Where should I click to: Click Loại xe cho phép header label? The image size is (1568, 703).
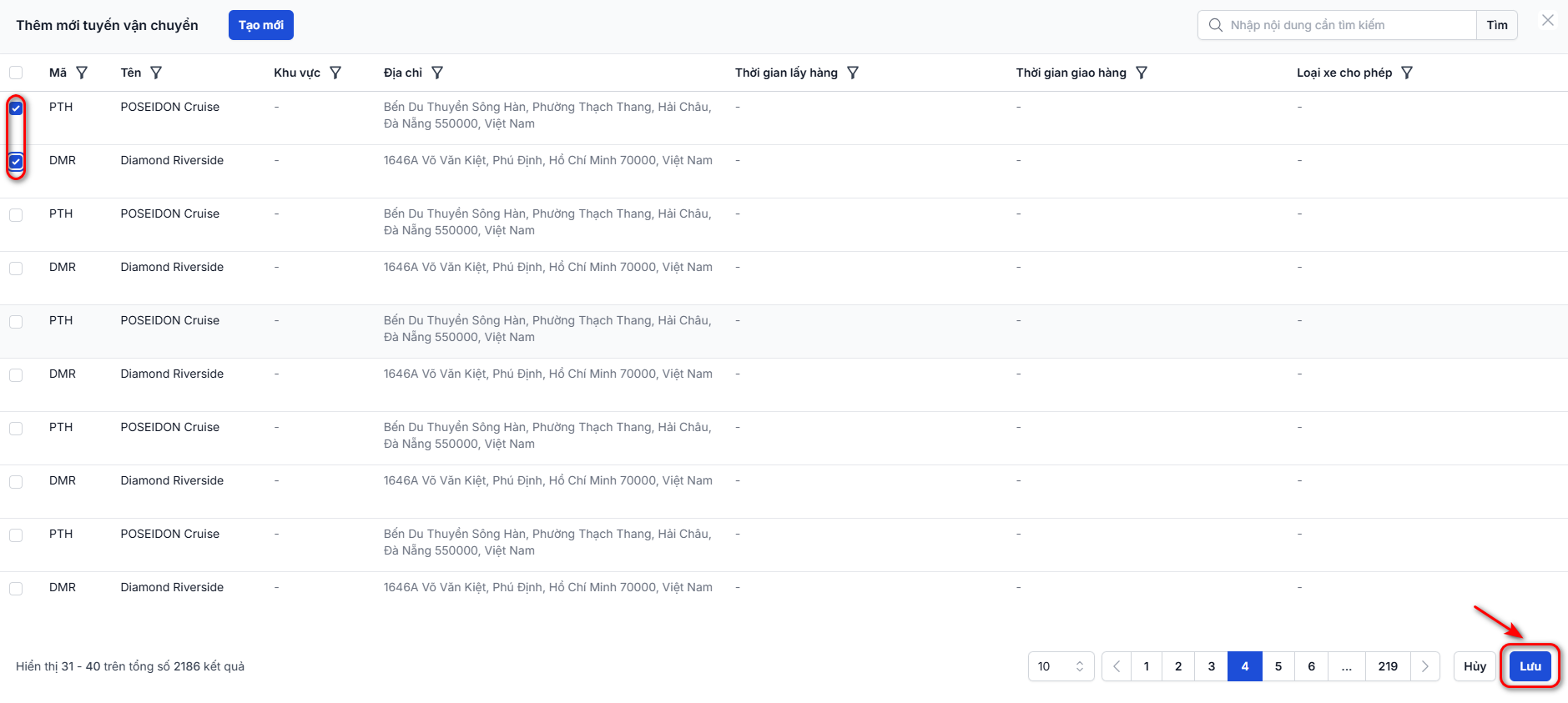coord(1344,73)
